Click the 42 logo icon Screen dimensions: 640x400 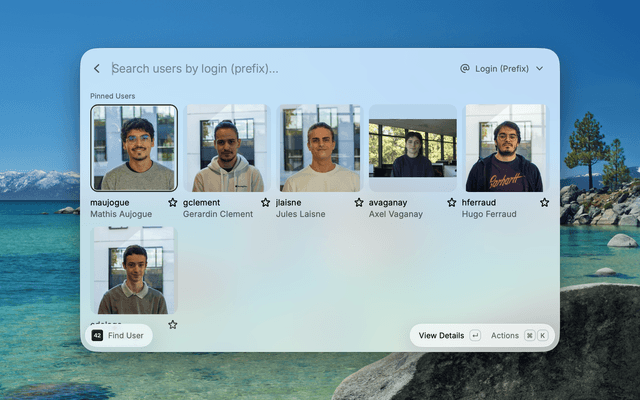pos(97,336)
